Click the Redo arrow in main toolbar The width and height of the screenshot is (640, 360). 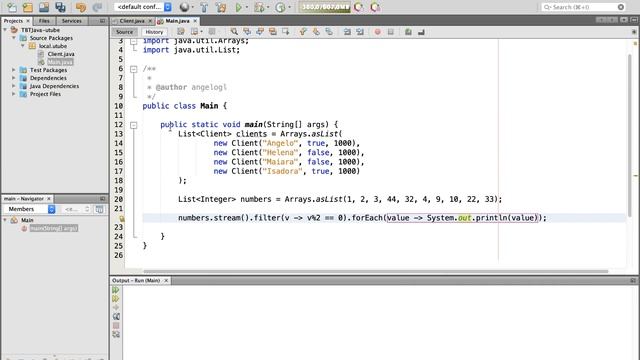[97, 7]
